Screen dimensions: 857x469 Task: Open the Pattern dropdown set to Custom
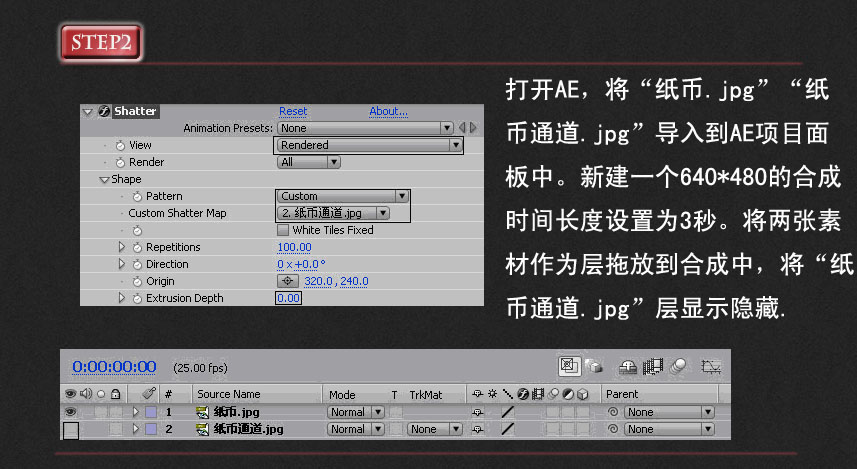click(343, 196)
